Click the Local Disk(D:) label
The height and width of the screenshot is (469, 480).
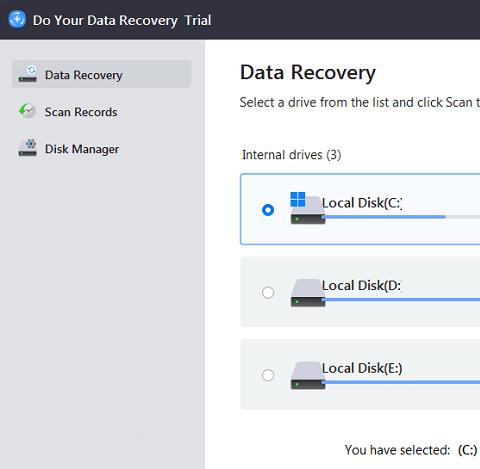tap(362, 285)
